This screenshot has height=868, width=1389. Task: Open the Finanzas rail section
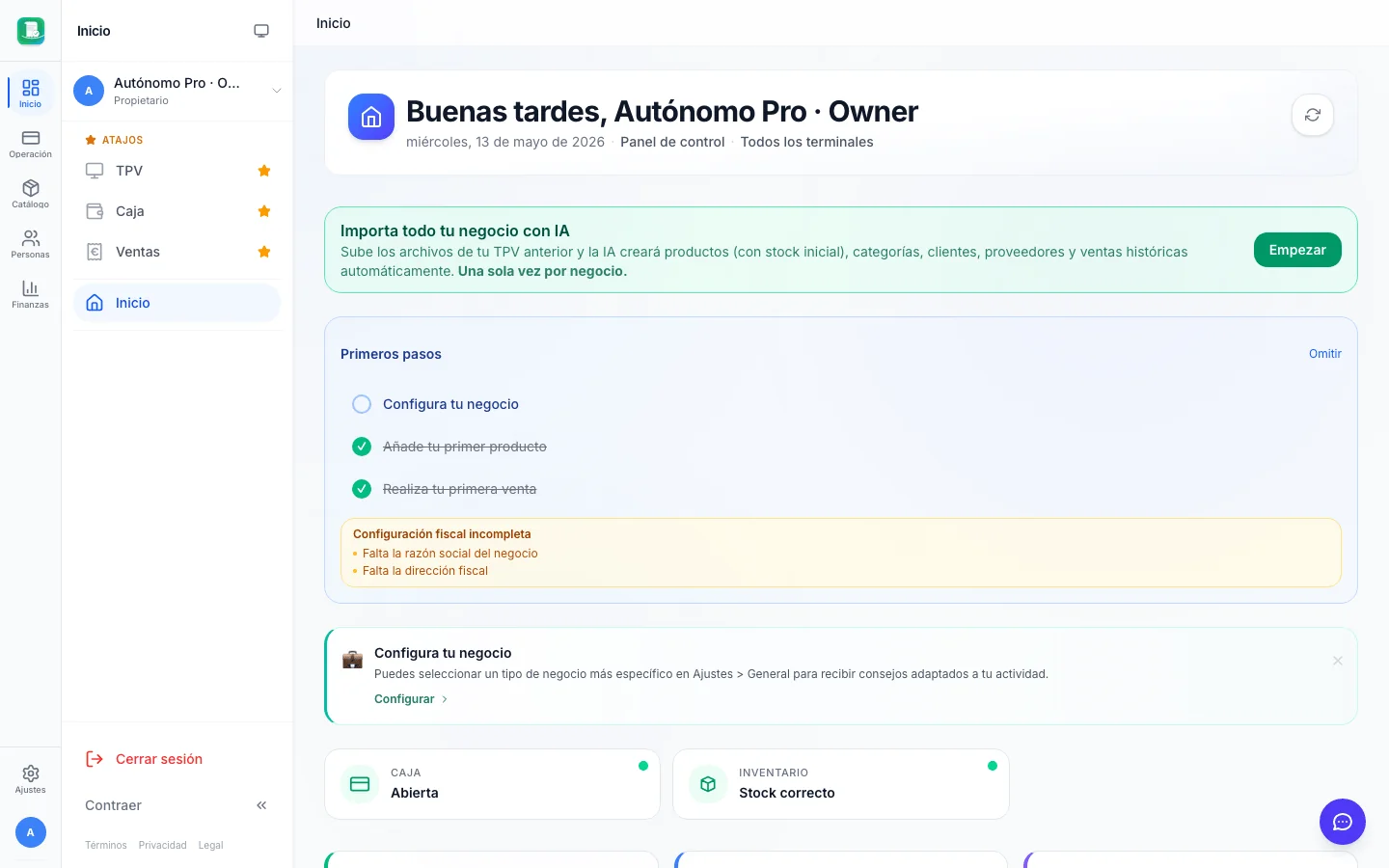30,294
